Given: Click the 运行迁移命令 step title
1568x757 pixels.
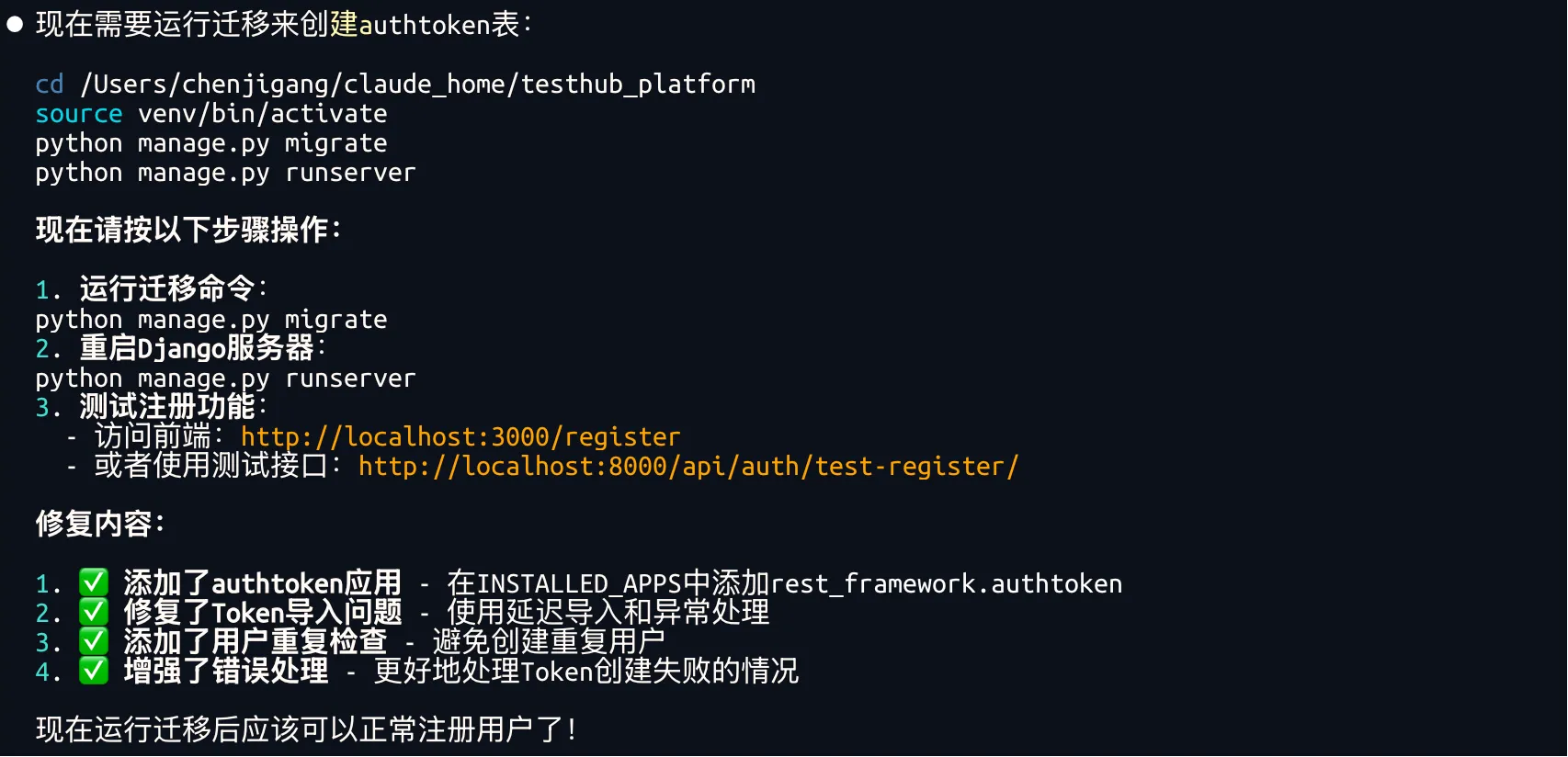Looking at the screenshot, I should [167, 288].
